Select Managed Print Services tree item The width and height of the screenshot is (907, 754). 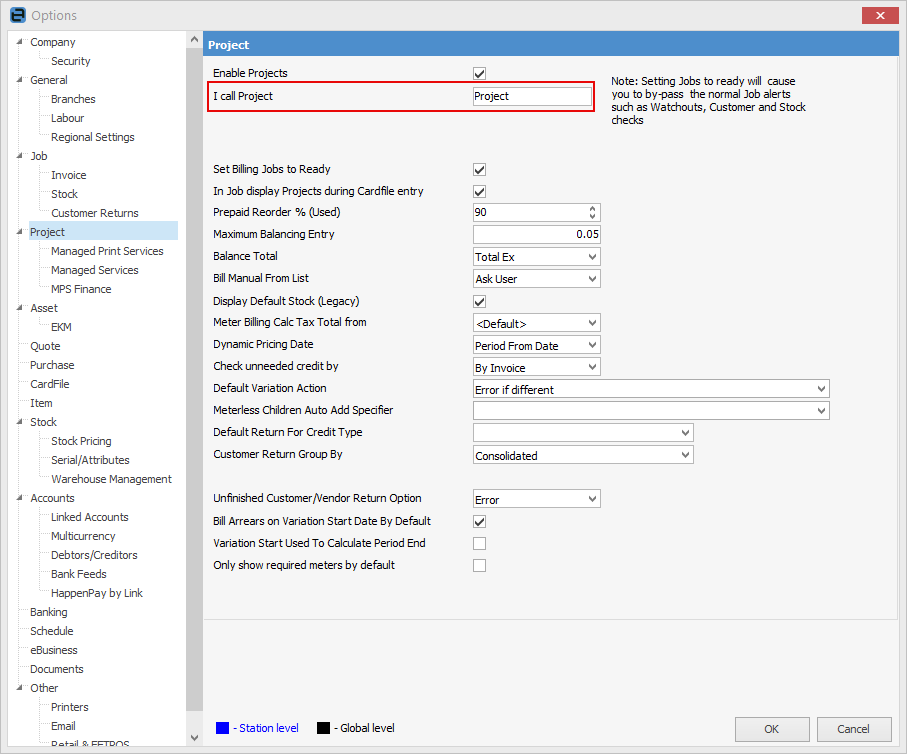click(107, 251)
